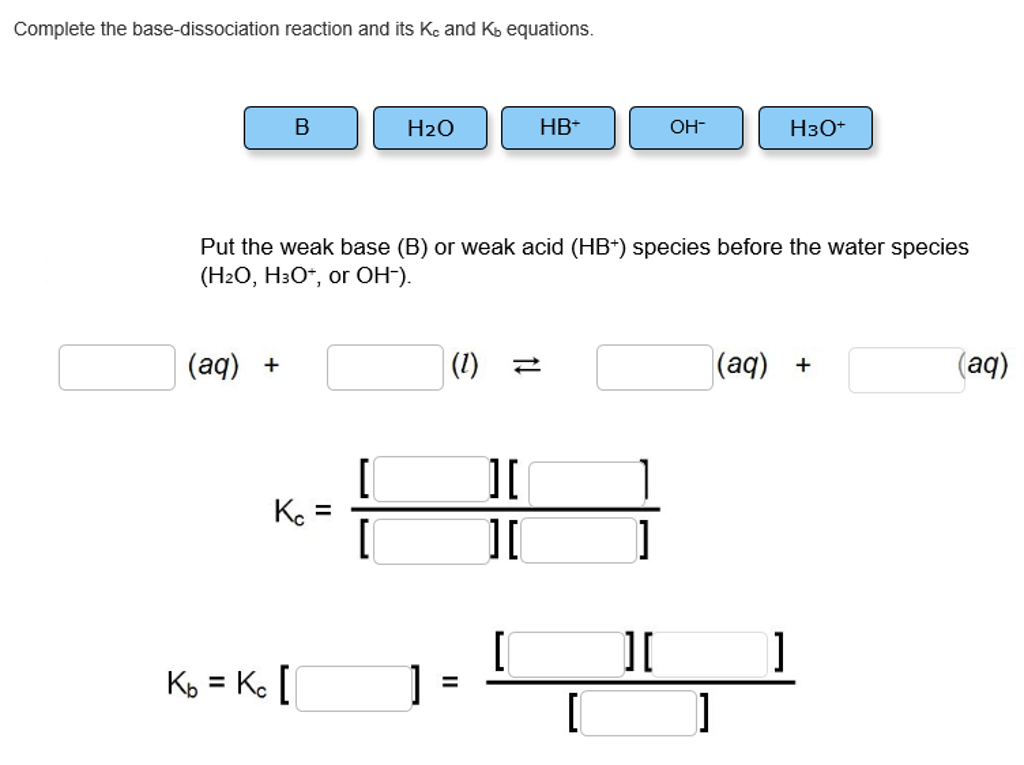Click the first product blank after the arrows

[654, 367]
